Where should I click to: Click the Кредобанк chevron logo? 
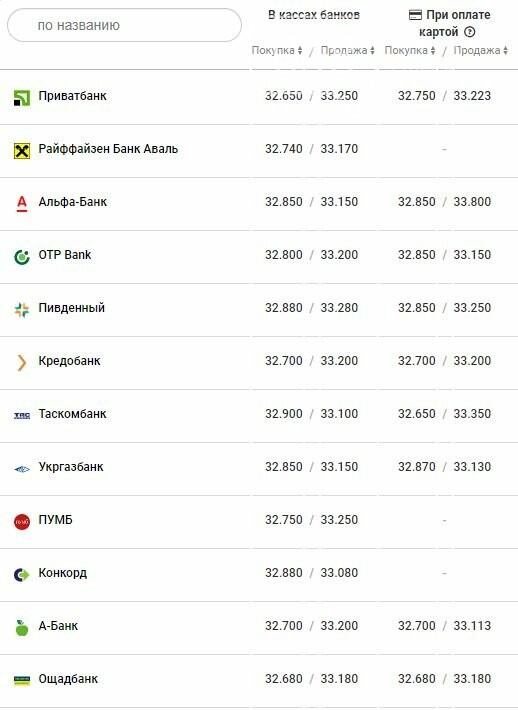click(21, 363)
